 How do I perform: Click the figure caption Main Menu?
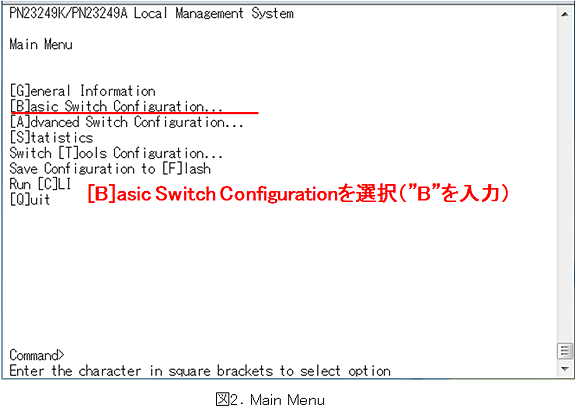pyautogui.click(x=270, y=400)
